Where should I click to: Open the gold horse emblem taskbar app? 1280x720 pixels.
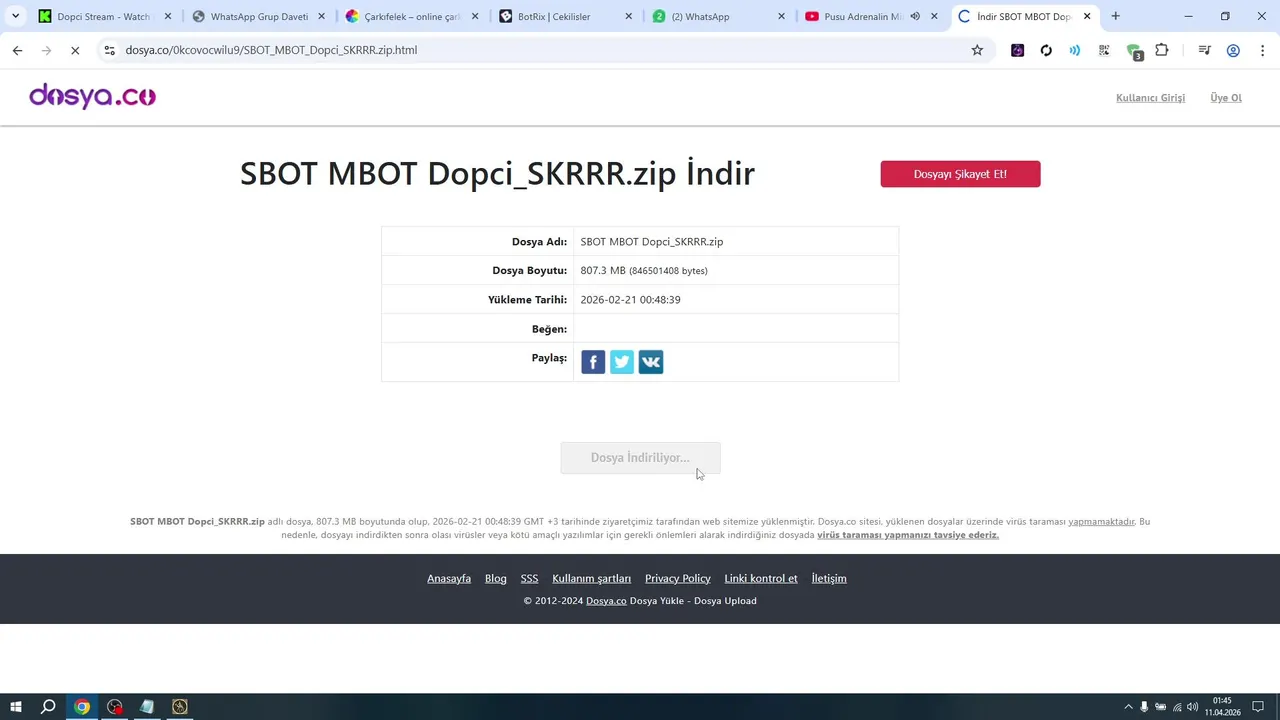tap(180, 707)
